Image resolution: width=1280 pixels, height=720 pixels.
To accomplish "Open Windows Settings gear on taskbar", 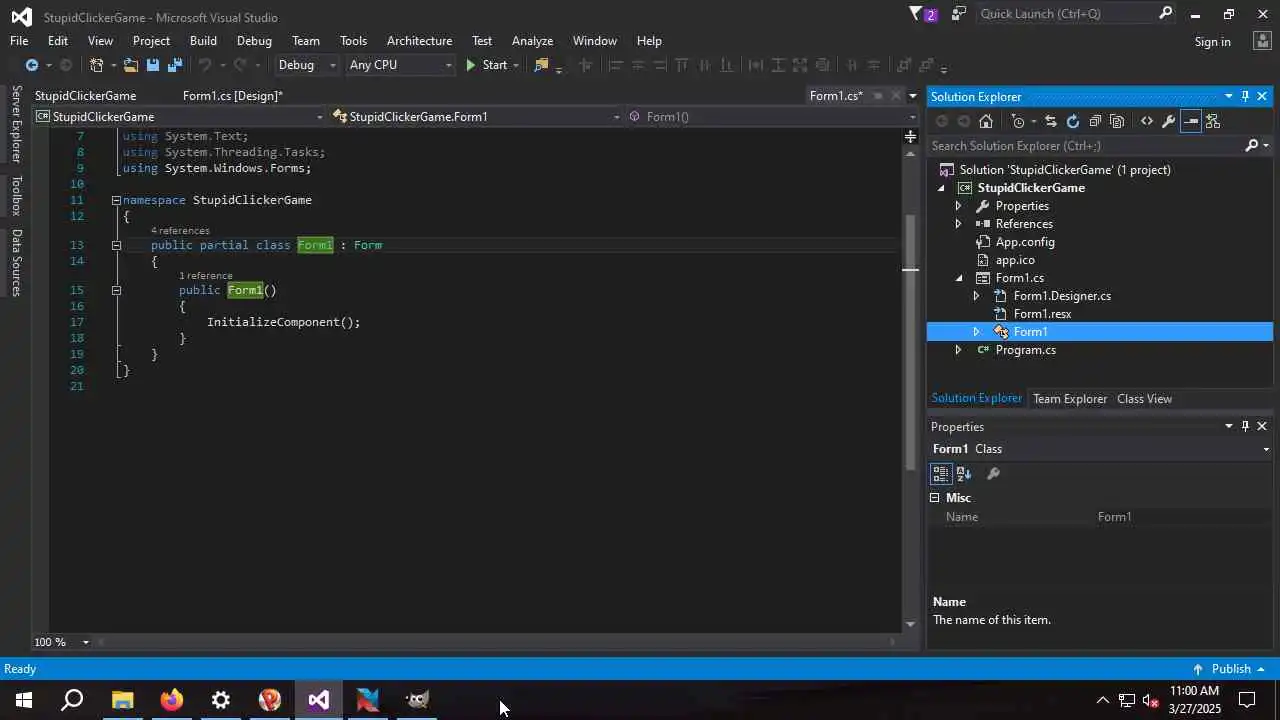I will 221,700.
